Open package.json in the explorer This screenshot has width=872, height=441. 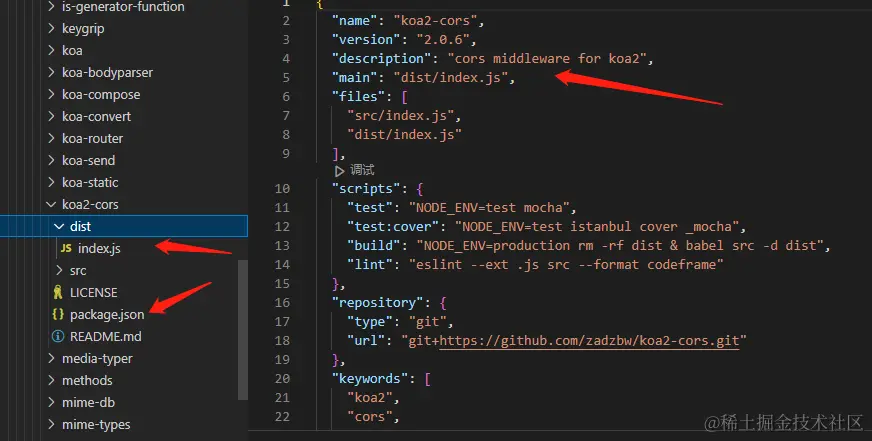click(107, 315)
